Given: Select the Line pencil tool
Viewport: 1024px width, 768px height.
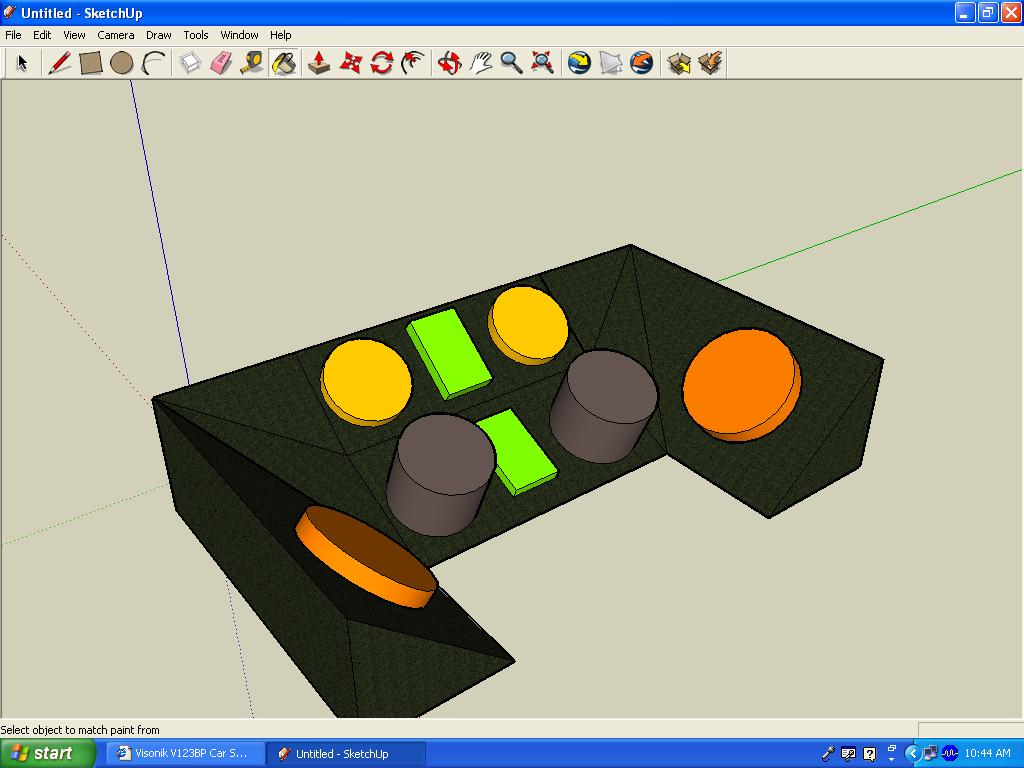Looking at the screenshot, I should 60,63.
